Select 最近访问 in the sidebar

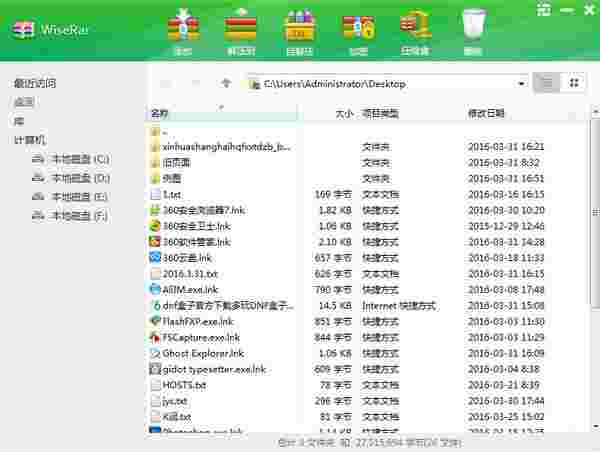[34, 83]
